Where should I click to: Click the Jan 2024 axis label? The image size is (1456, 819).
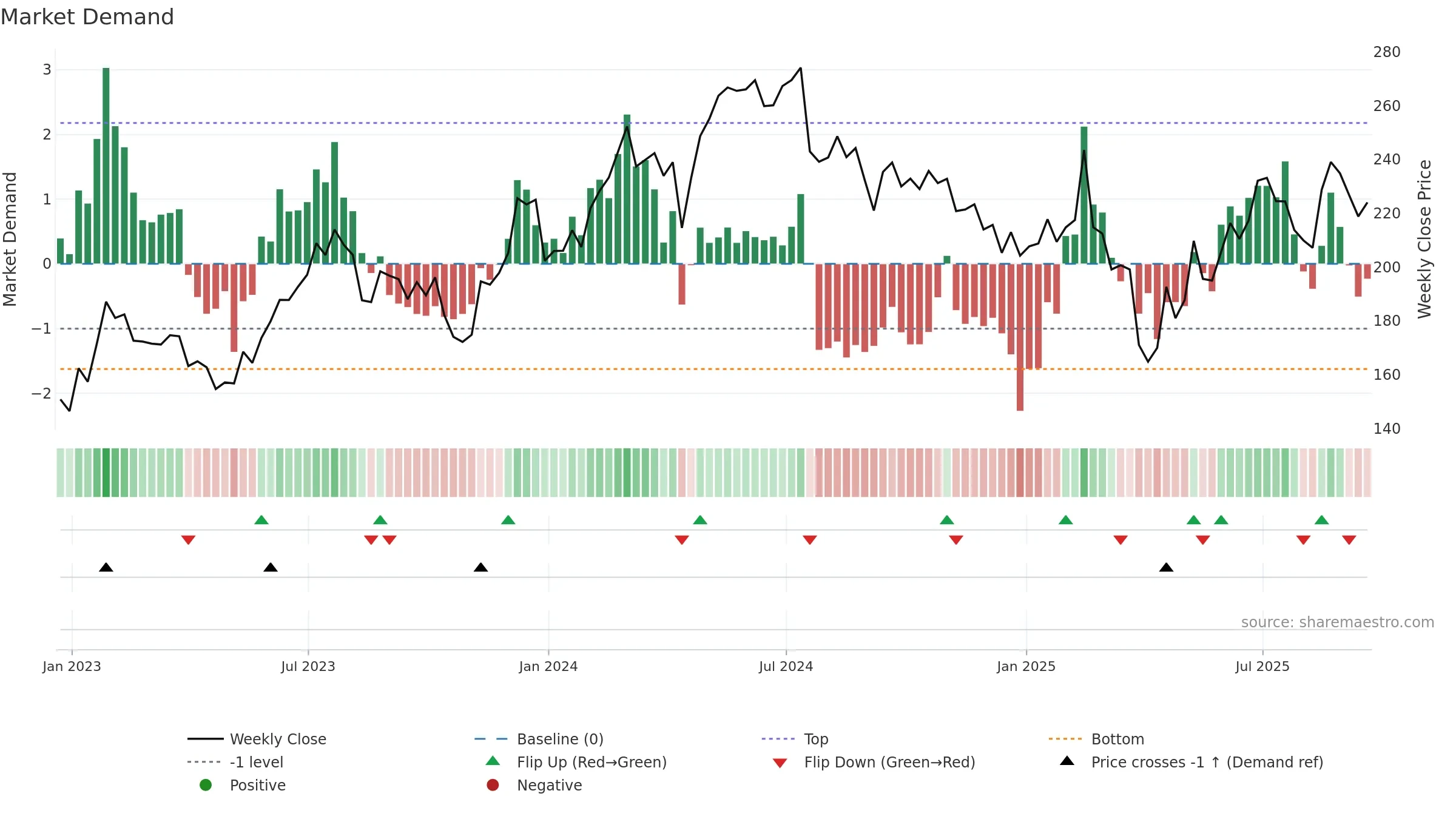tap(548, 666)
